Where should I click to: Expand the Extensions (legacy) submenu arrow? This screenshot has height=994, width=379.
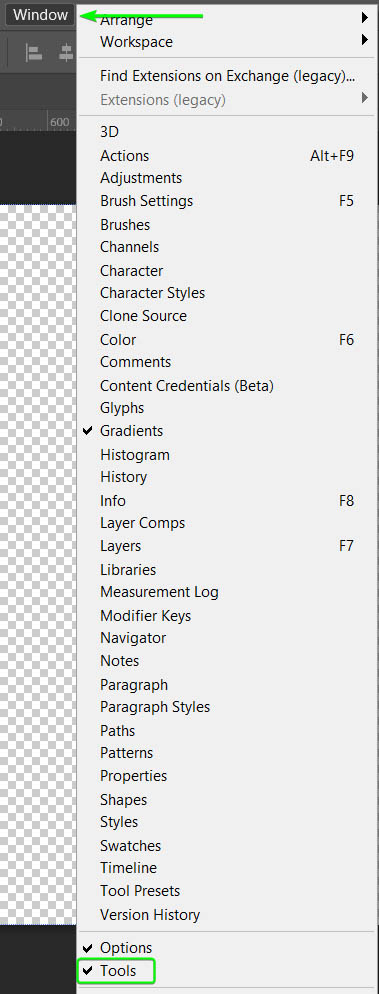pyautogui.click(x=365, y=98)
